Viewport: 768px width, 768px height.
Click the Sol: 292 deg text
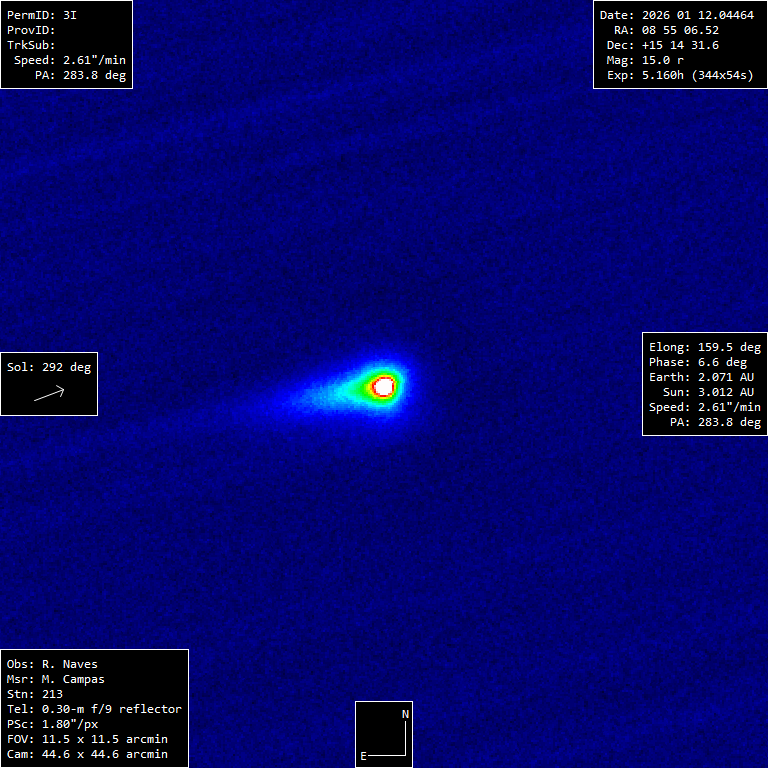coord(49,367)
